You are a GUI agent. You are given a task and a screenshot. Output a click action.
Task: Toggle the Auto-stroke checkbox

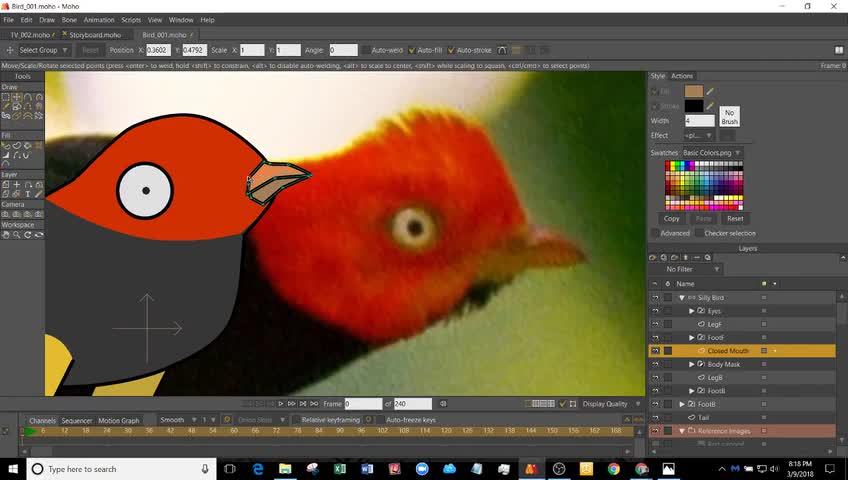(x=451, y=50)
